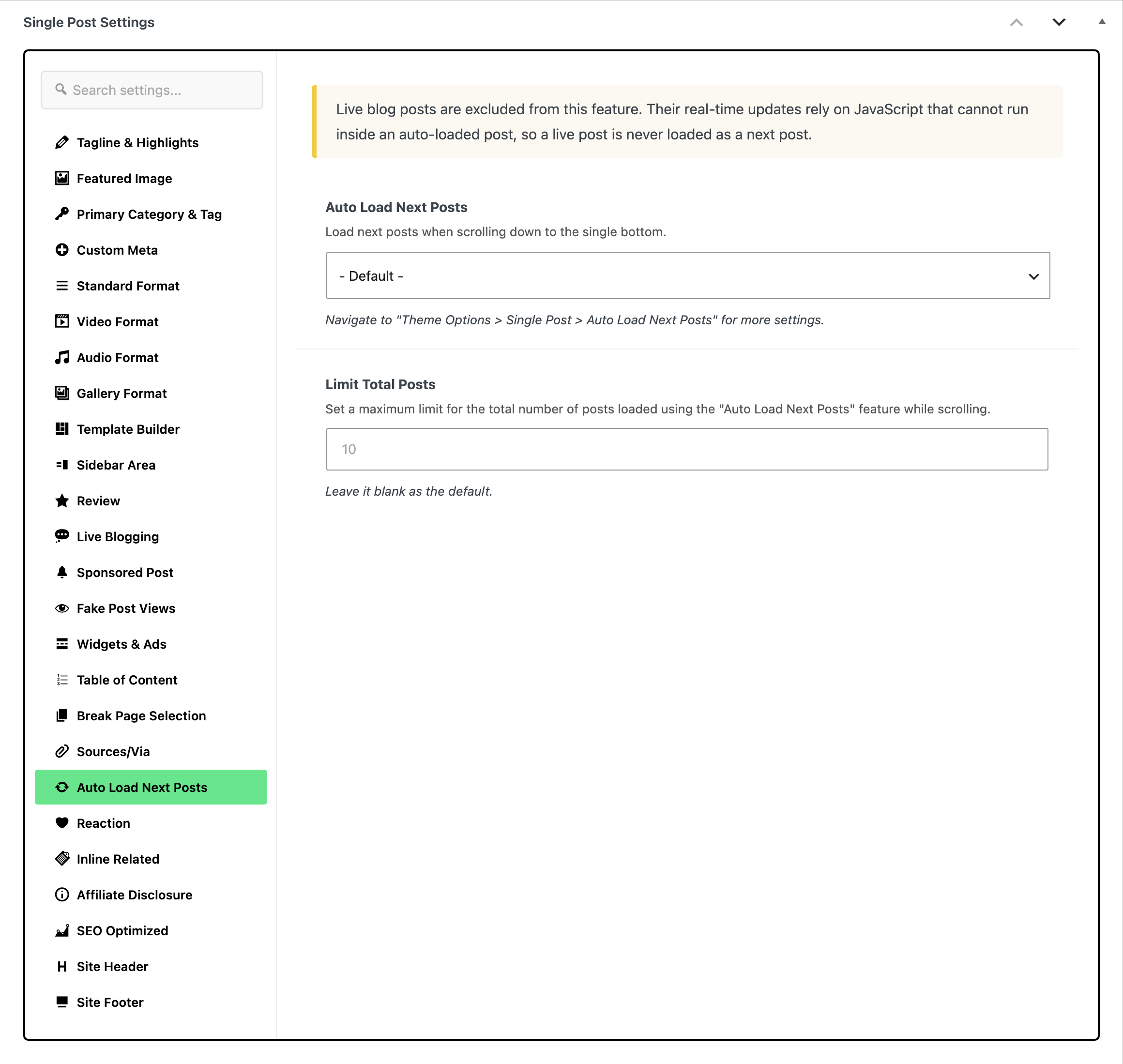Open Break Page Selection settings
The width and height of the screenshot is (1123, 1064).
coord(151,716)
